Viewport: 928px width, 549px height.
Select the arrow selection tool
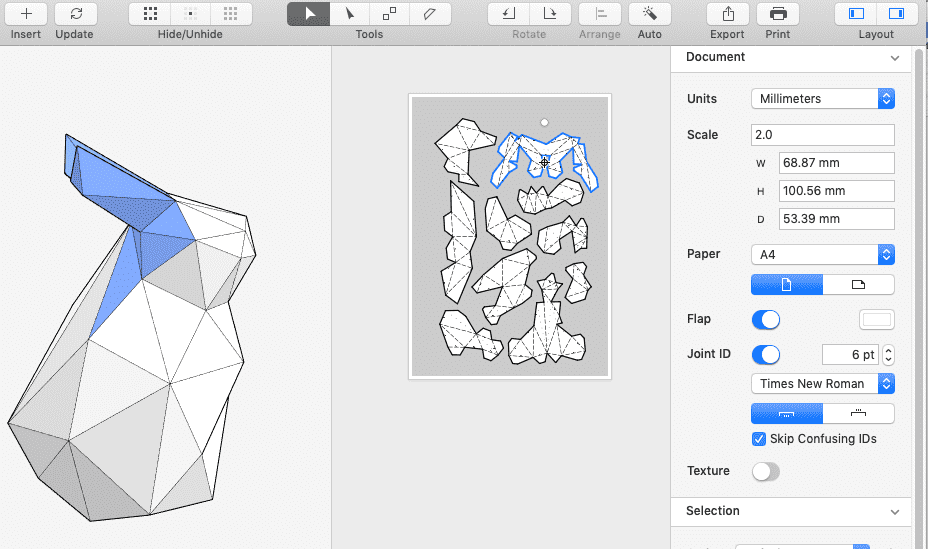pos(309,14)
